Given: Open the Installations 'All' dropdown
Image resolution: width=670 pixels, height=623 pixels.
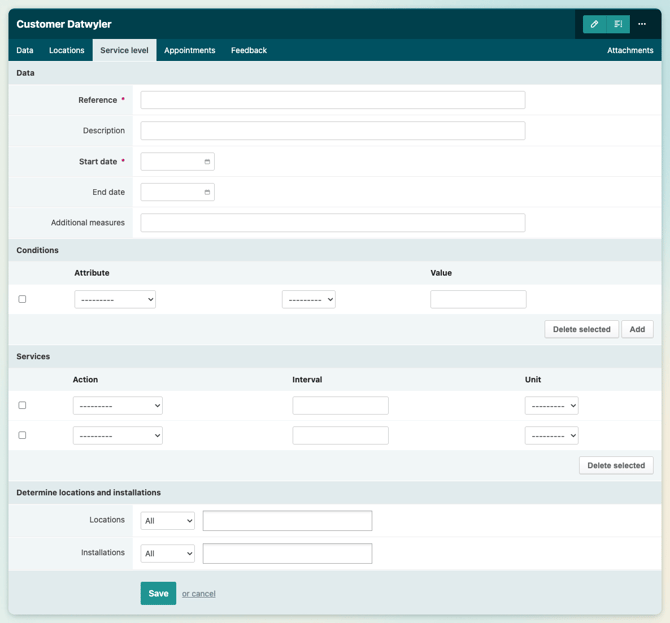Looking at the screenshot, I should point(168,553).
